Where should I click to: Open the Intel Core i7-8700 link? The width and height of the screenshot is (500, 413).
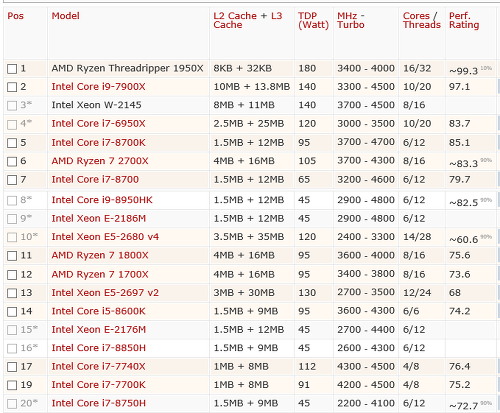point(95,179)
